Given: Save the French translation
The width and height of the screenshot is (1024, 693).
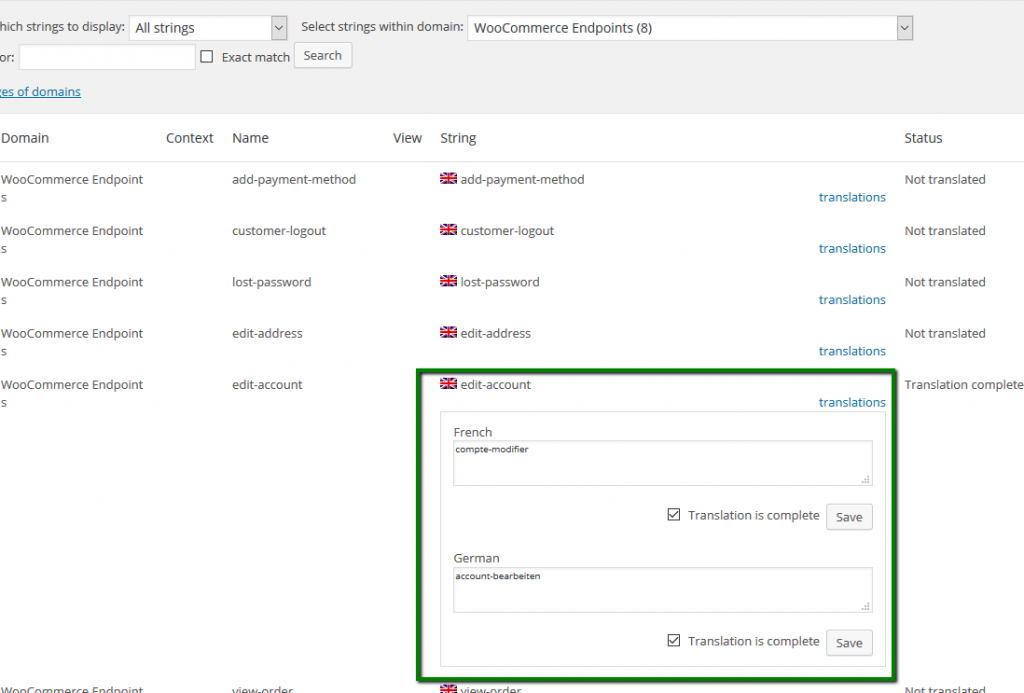Looking at the screenshot, I should [849, 517].
